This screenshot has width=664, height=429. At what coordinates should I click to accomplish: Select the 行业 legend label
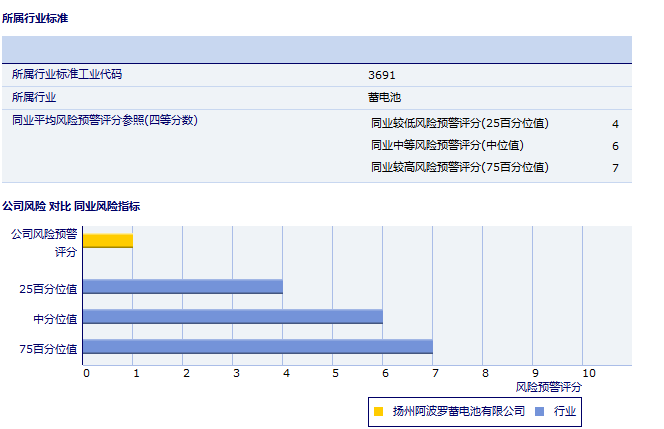[x=565, y=411]
